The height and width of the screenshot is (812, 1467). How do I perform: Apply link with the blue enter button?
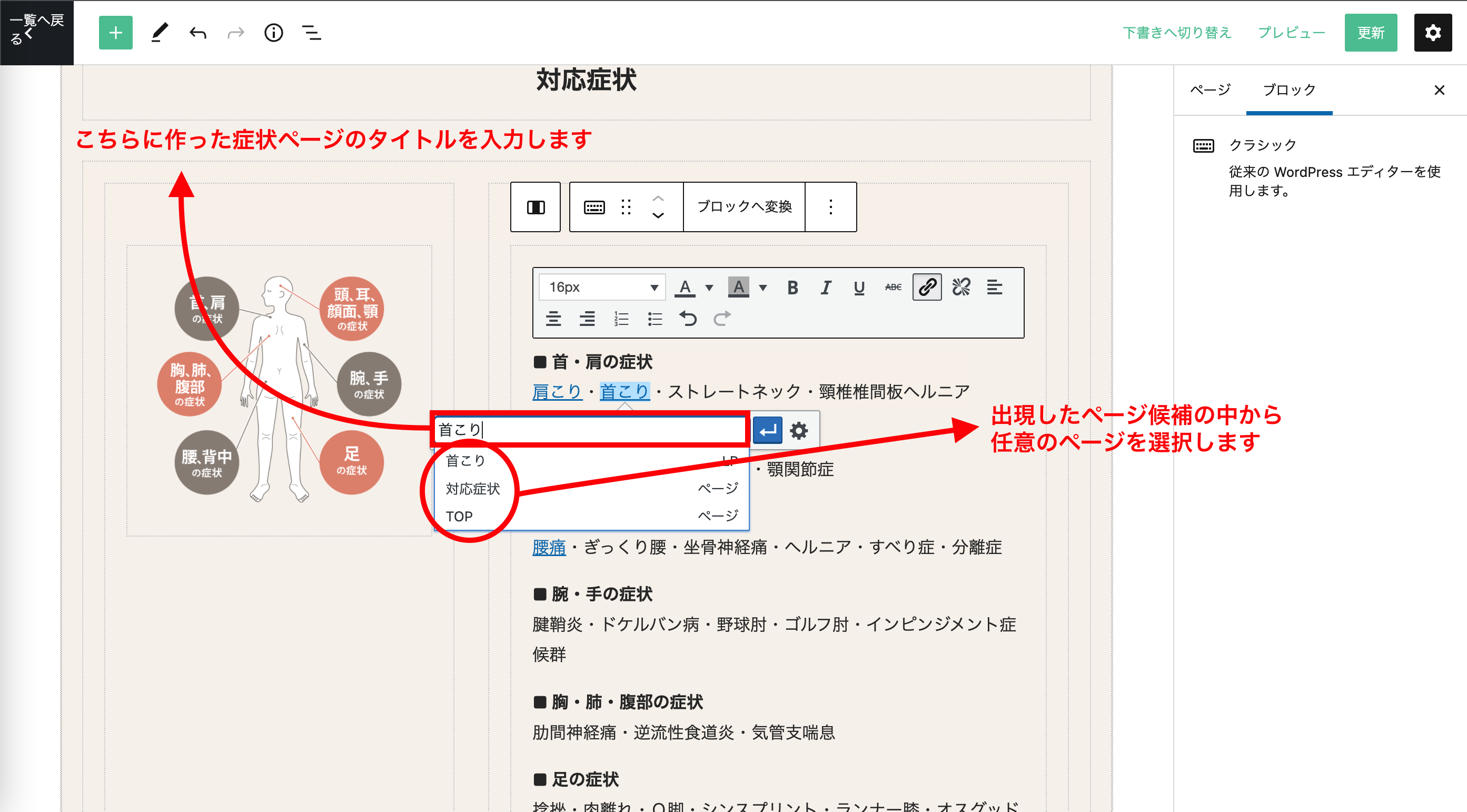click(767, 430)
